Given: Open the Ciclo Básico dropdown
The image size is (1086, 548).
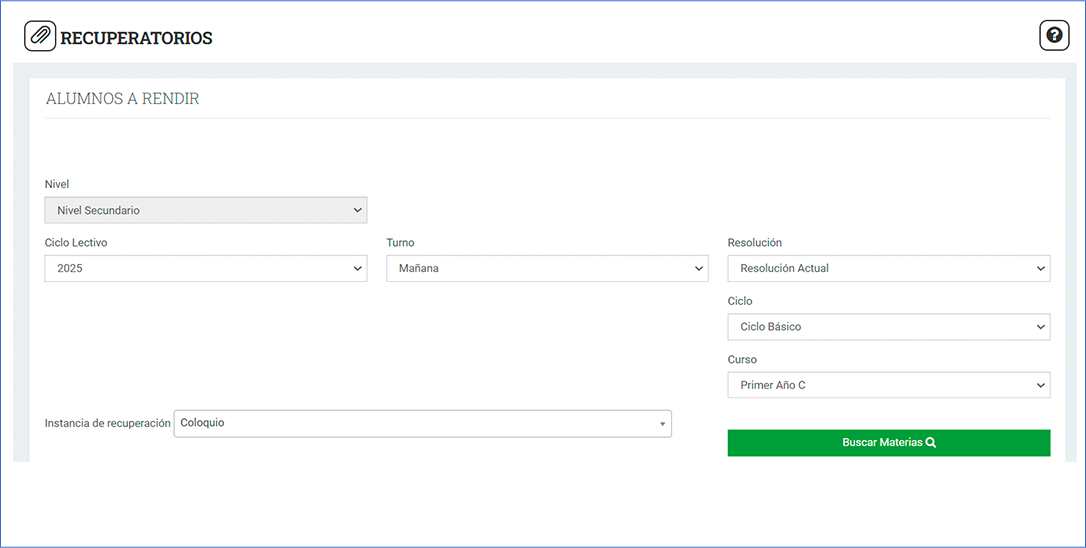Looking at the screenshot, I should (x=889, y=326).
